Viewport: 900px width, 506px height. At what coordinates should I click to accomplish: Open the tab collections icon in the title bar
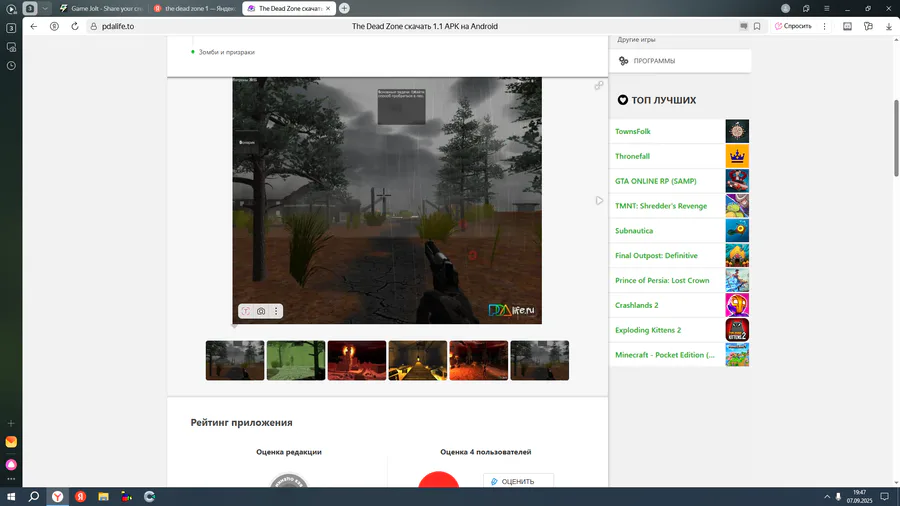coord(806,9)
